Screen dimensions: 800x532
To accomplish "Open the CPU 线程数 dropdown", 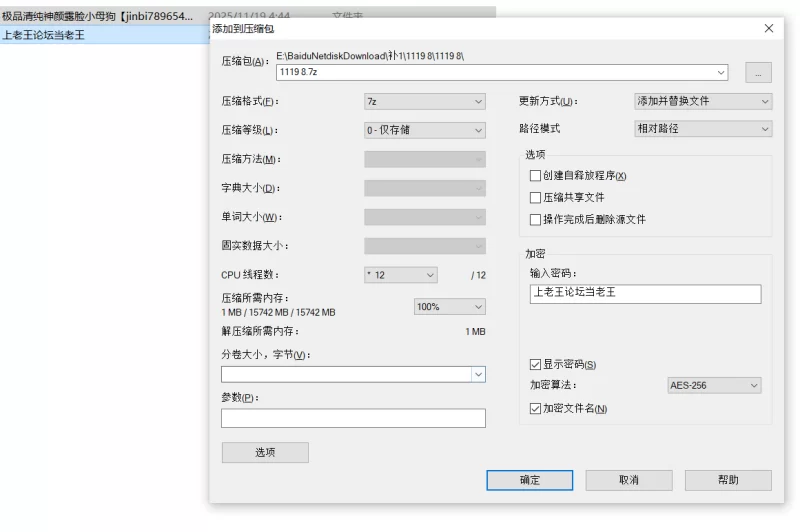I will [x=401, y=275].
